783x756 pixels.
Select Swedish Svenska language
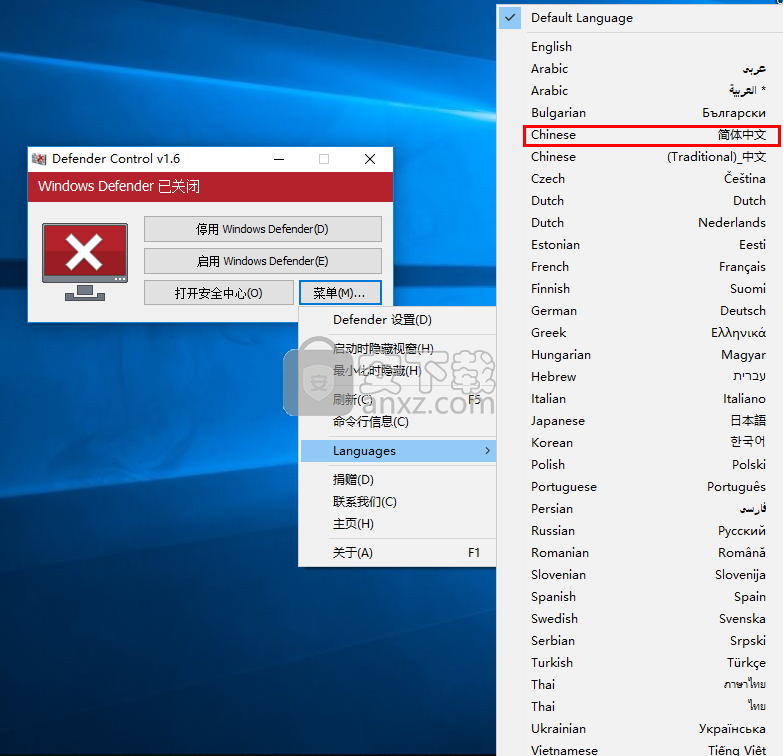coord(641,619)
